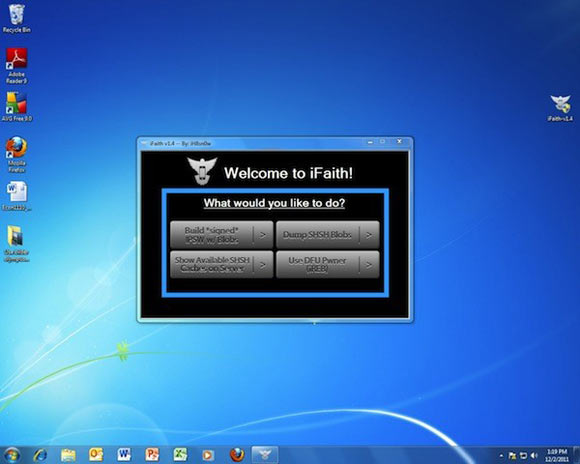Click the arrow beside Dump SHSH Blobs
The width and height of the screenshot is (580, 464).
[x=369, y=235]
